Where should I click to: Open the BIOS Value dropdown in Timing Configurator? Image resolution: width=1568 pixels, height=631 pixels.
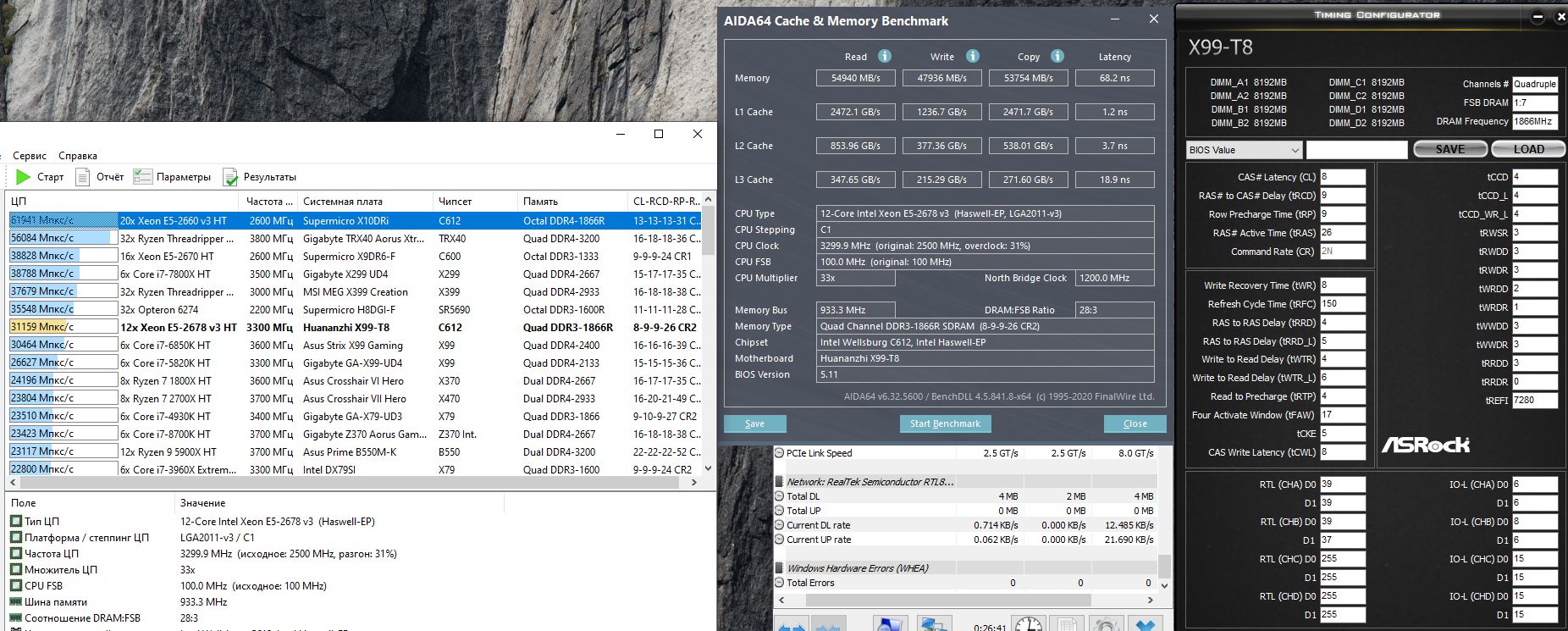(1244, 150)
